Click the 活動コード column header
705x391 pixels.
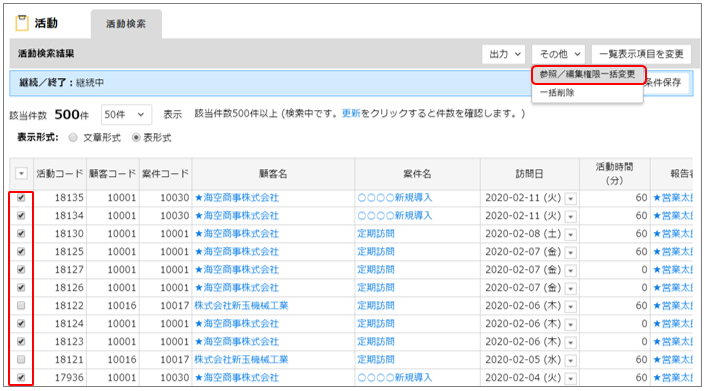click(60, 173)
